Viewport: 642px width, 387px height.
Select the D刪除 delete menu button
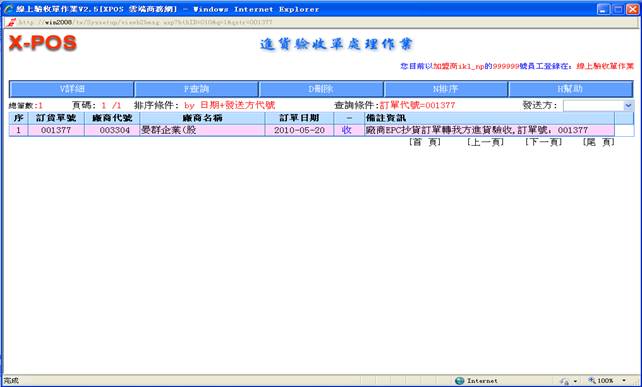point(321,89)
